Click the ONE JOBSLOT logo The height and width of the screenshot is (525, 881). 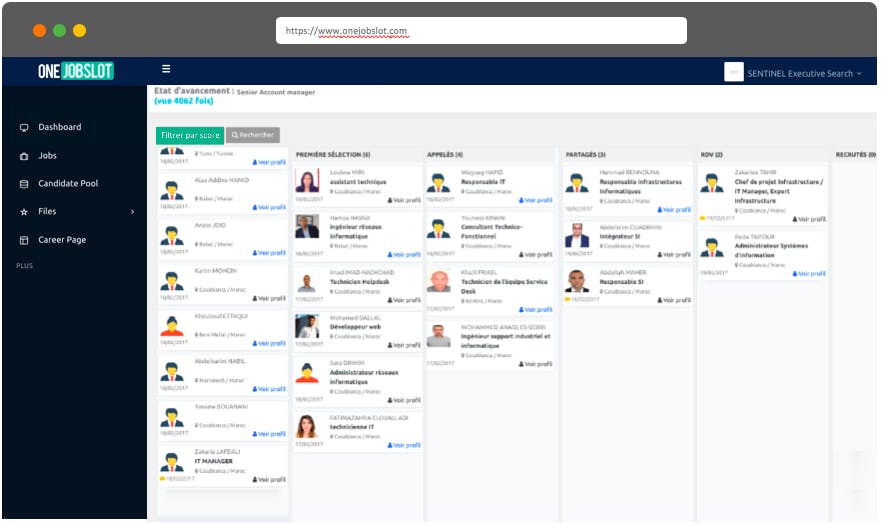point(75,71)
